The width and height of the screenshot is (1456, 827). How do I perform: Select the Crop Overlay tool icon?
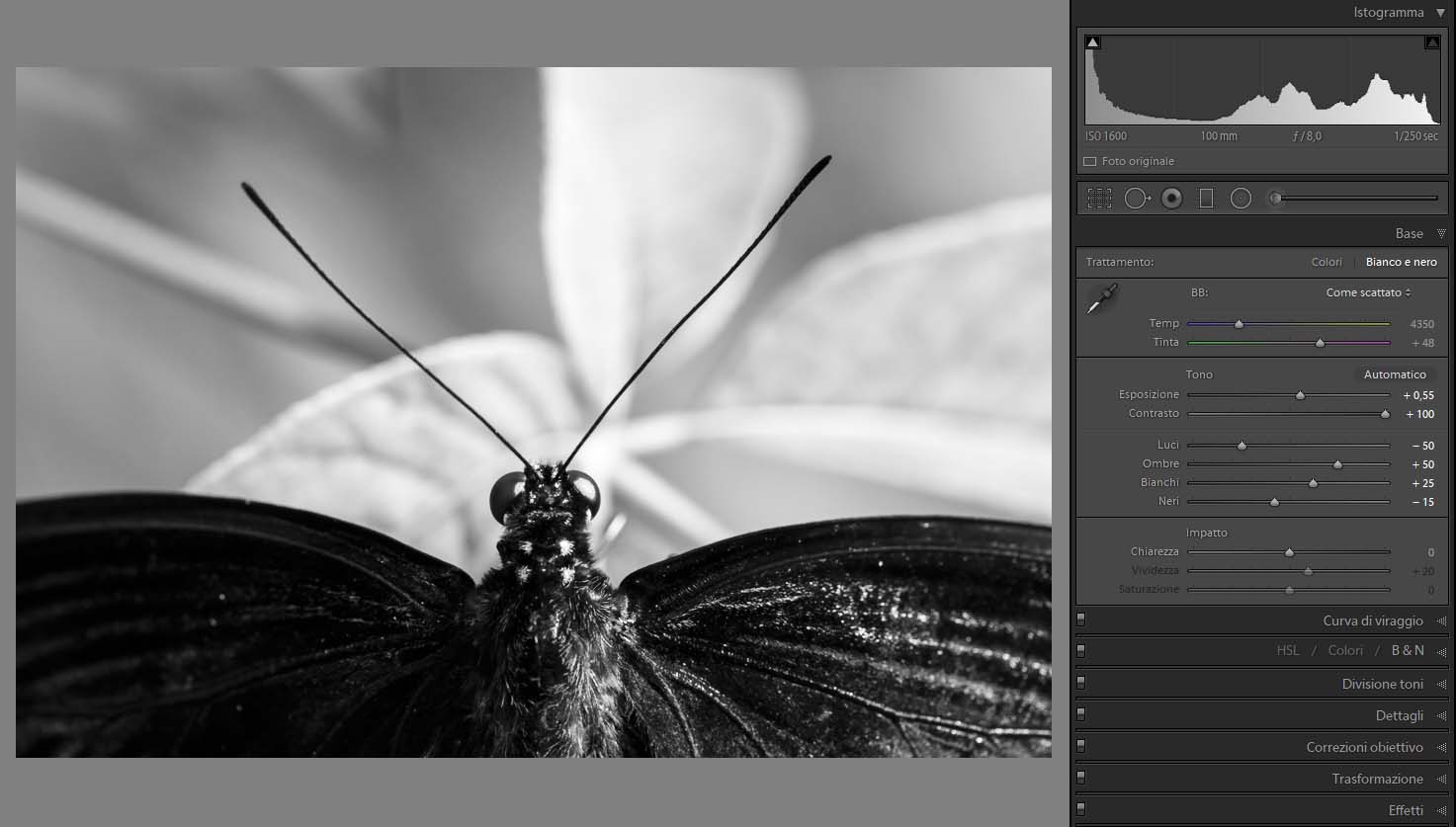(1099, 199)
